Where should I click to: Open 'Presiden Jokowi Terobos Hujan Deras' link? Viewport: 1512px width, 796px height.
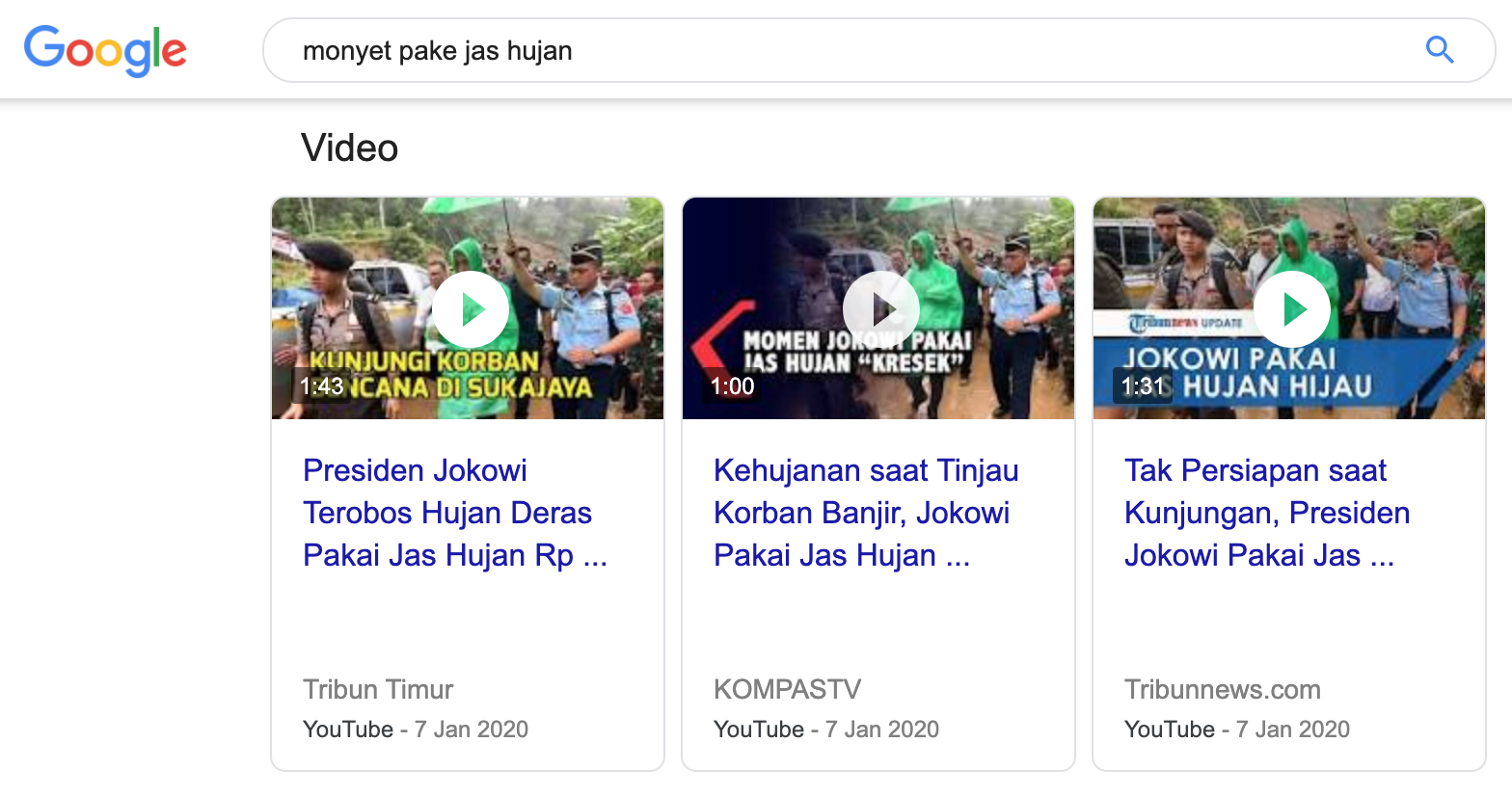point(455,513)
